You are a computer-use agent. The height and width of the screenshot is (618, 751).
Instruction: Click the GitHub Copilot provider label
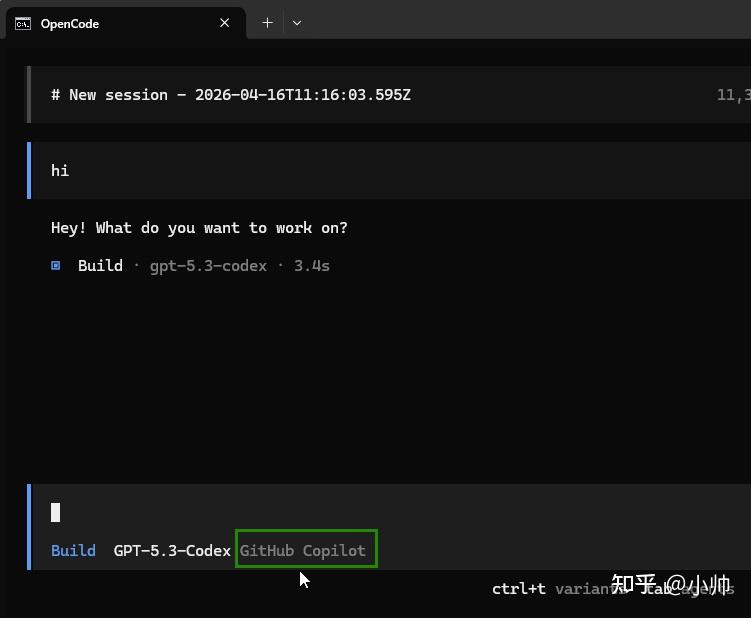[303, 550]
